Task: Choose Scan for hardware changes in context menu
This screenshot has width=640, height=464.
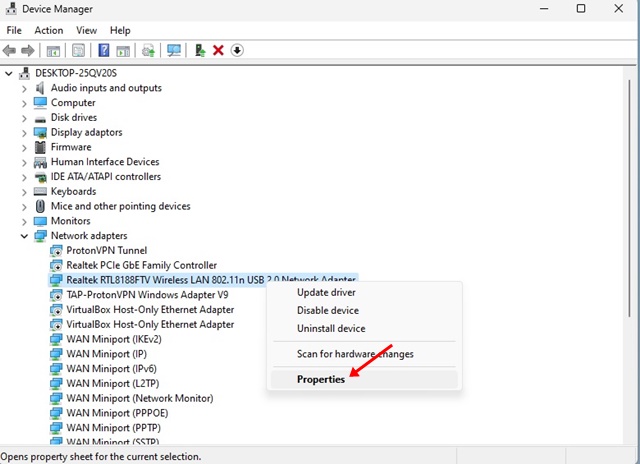Action: click(x=364, y=354)
